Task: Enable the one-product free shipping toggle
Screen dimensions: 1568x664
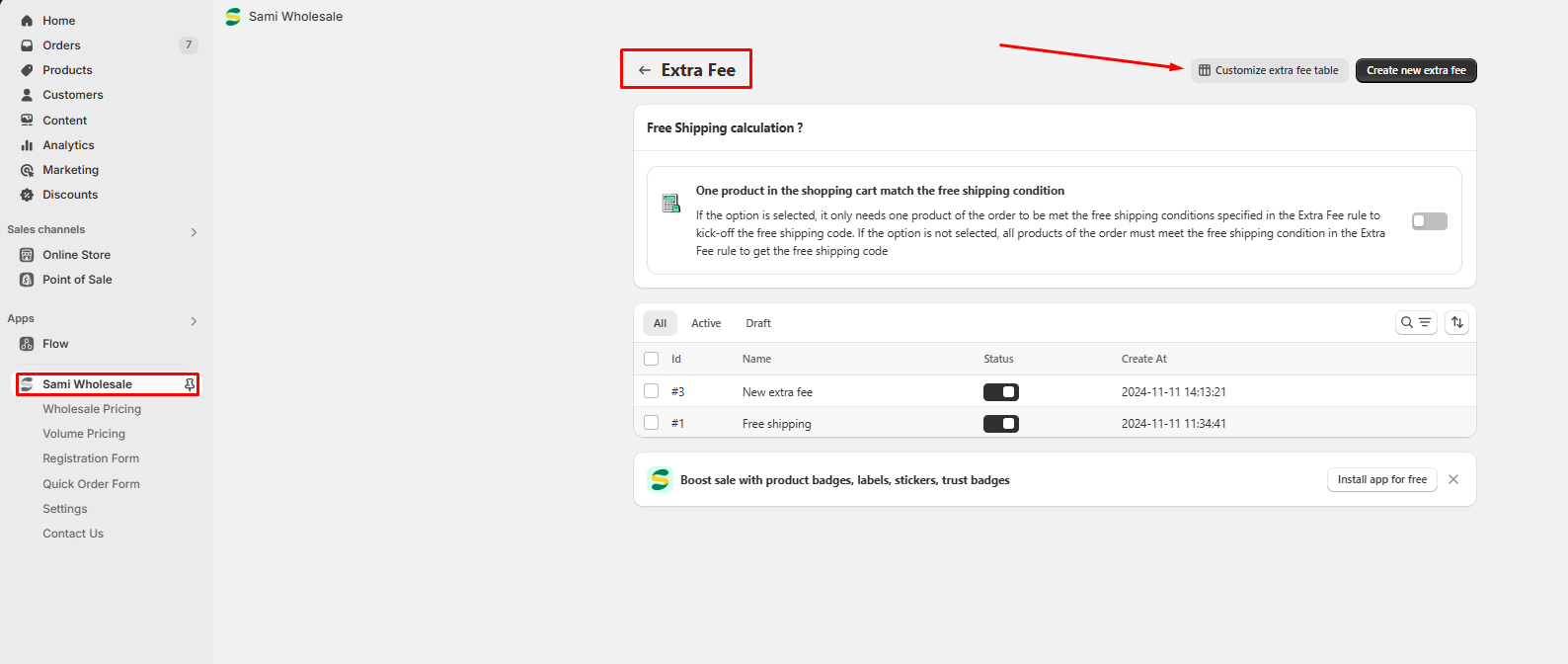Action: coord(1429,221)
